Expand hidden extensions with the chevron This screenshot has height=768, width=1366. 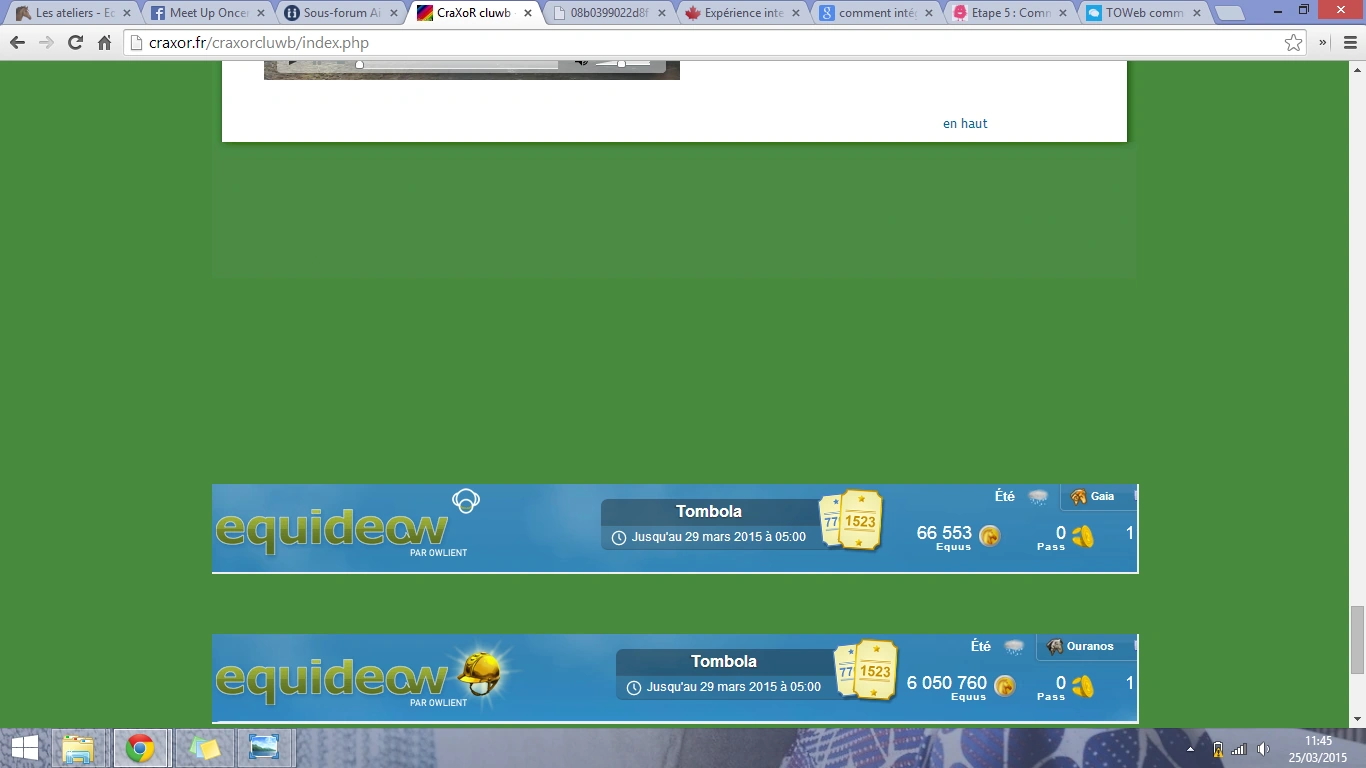[1322, 43]
